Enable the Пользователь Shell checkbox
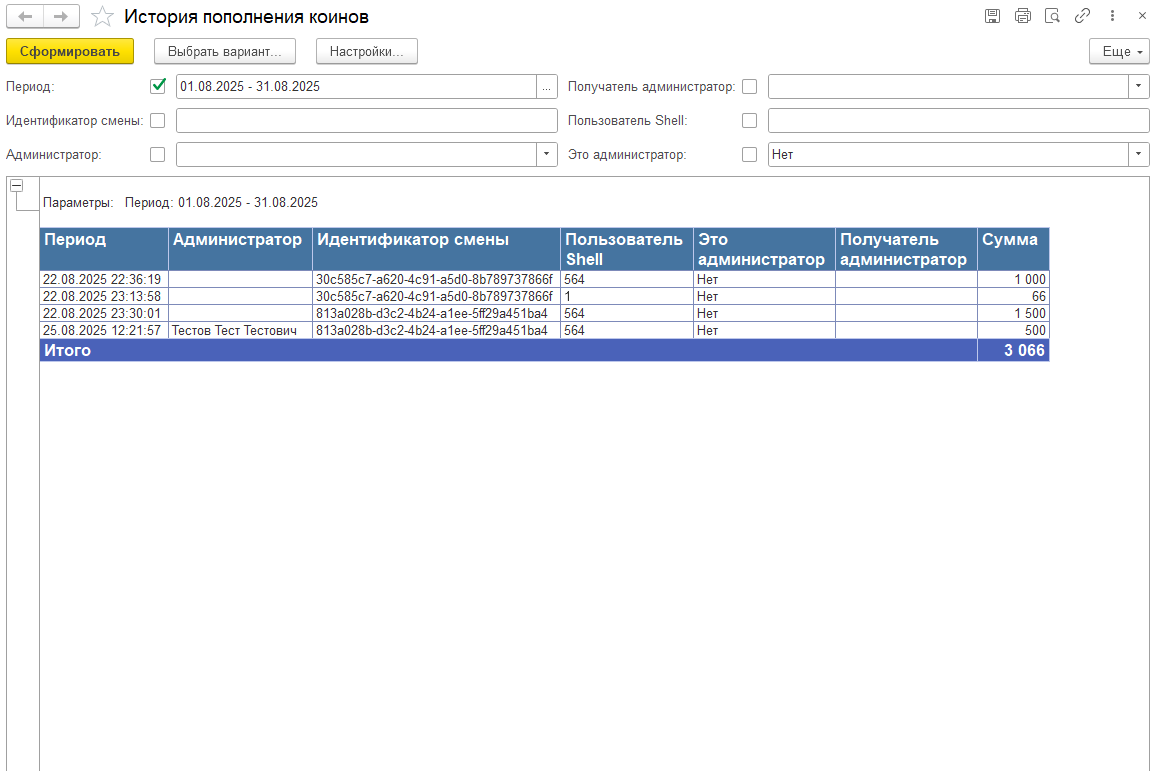 750,121
